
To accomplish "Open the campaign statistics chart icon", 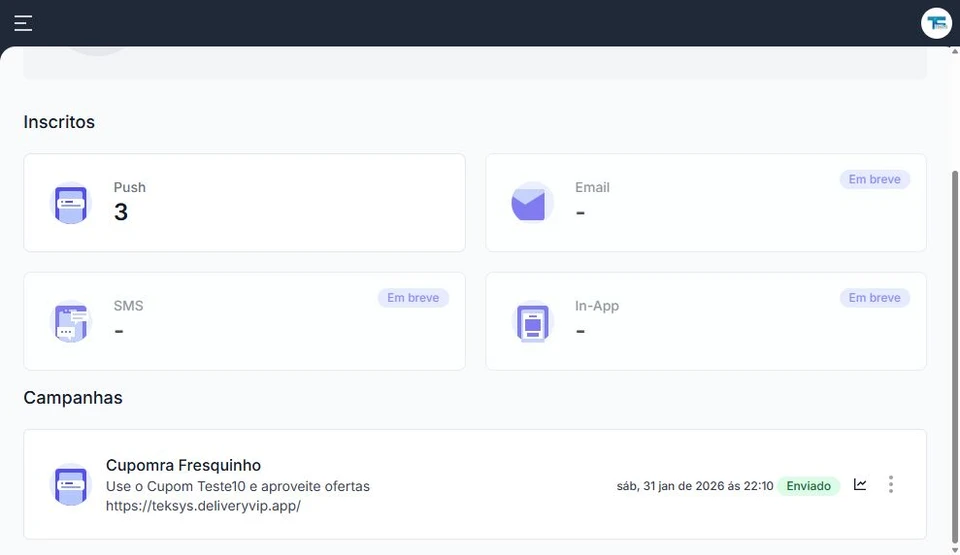I will tap(860, 485).
